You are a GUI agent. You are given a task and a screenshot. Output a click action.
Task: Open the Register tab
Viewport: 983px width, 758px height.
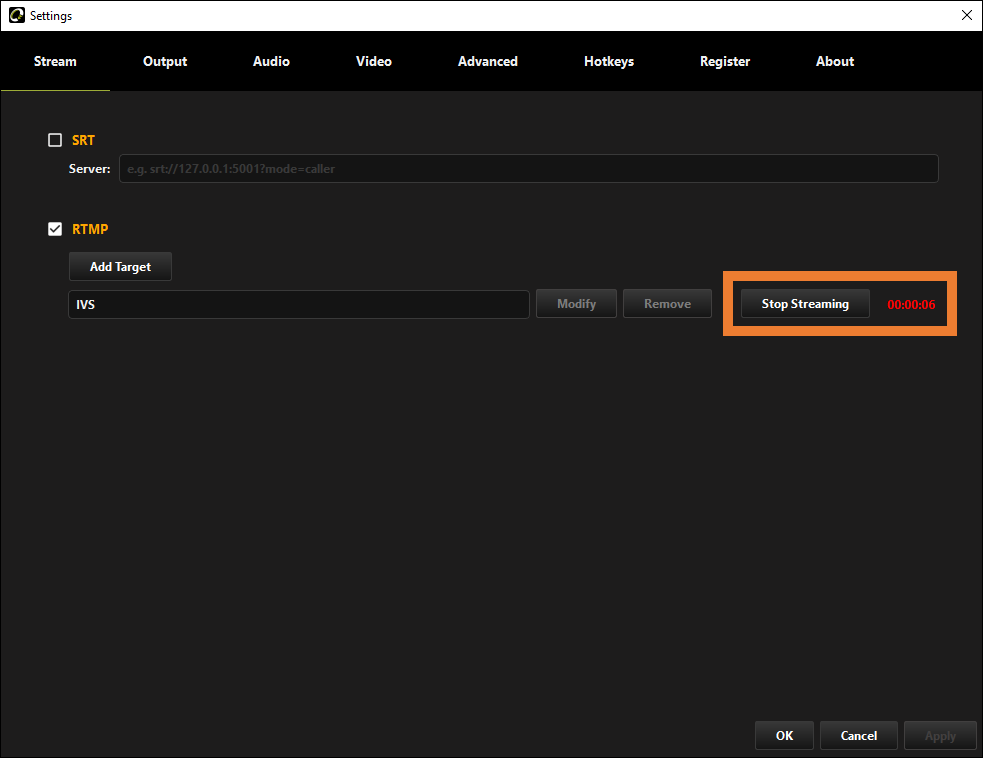pyautogui.click(x=725, y=61)
